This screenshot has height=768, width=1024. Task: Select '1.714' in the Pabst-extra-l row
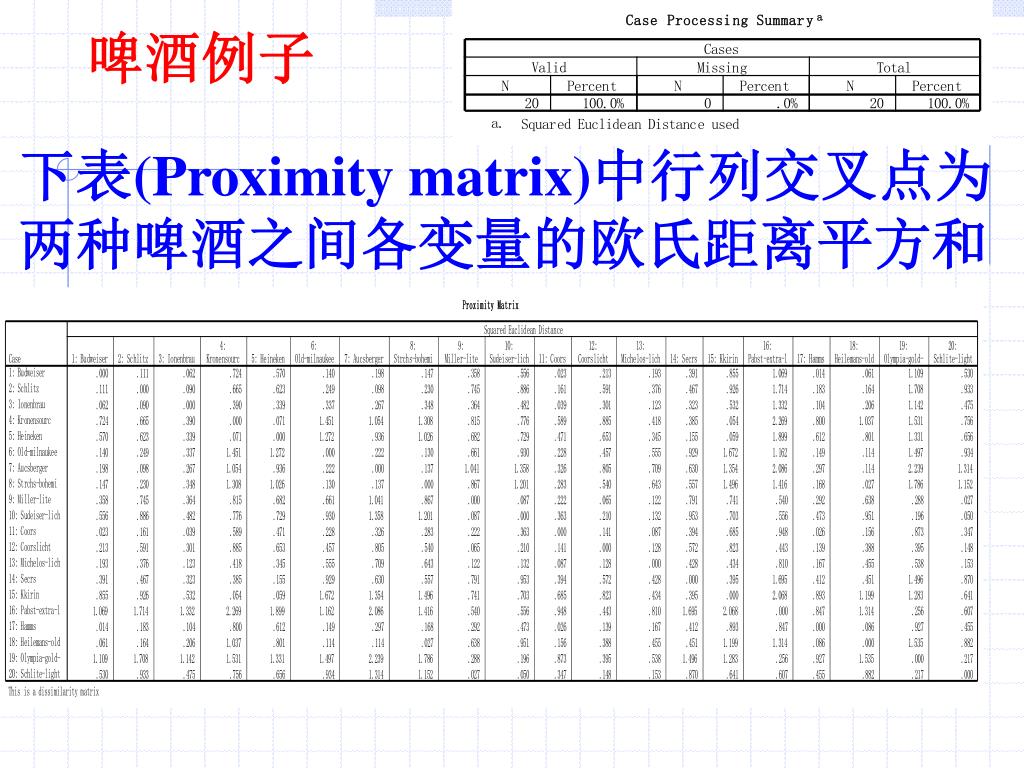(141, 611)
